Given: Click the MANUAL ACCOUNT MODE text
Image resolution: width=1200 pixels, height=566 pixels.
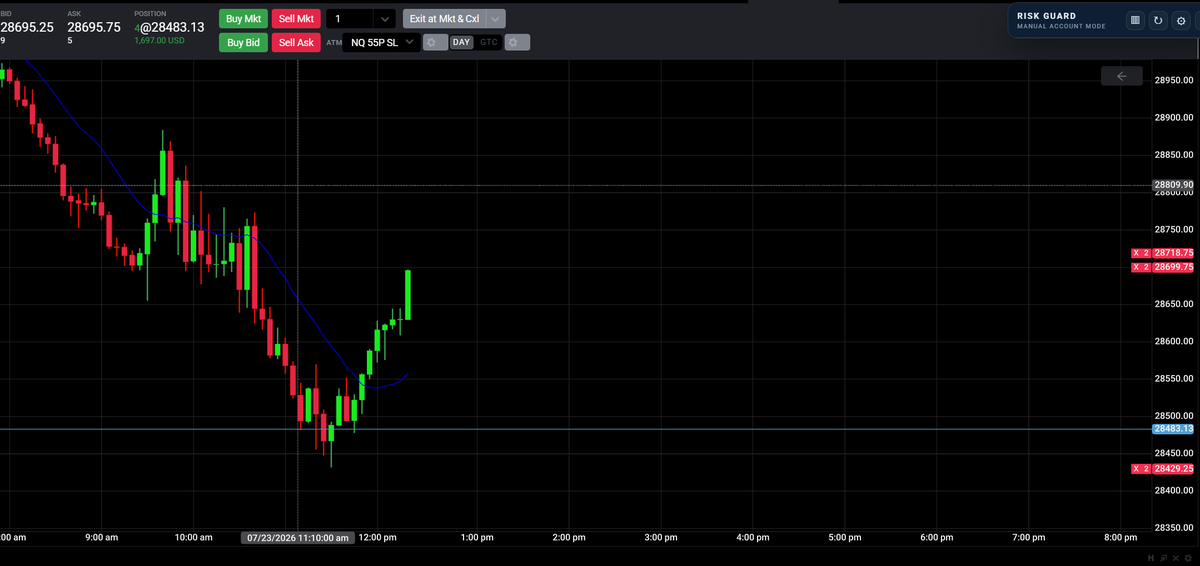Looking at the screenshot, I should click(1061, 27).
